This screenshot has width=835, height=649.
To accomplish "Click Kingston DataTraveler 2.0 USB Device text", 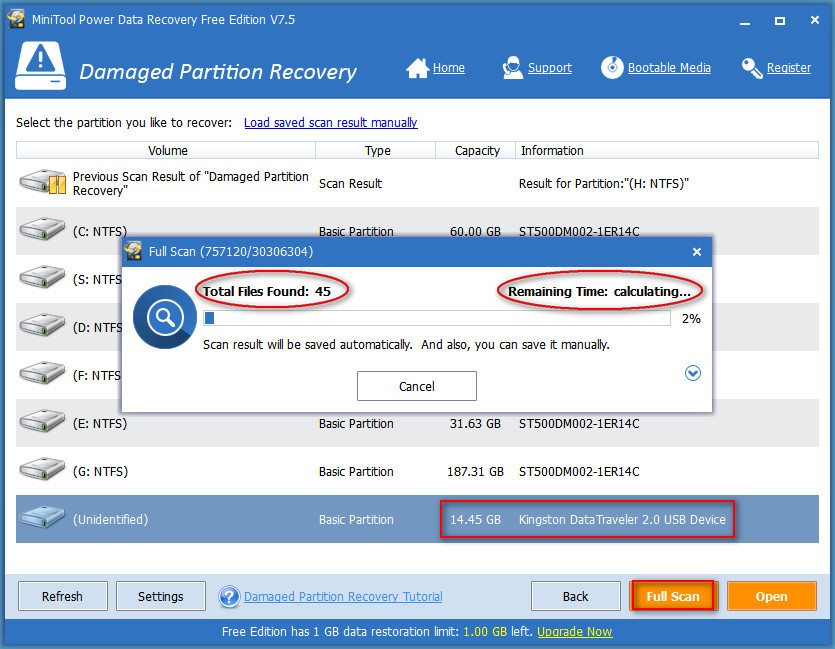I will (x=622, y=520).
